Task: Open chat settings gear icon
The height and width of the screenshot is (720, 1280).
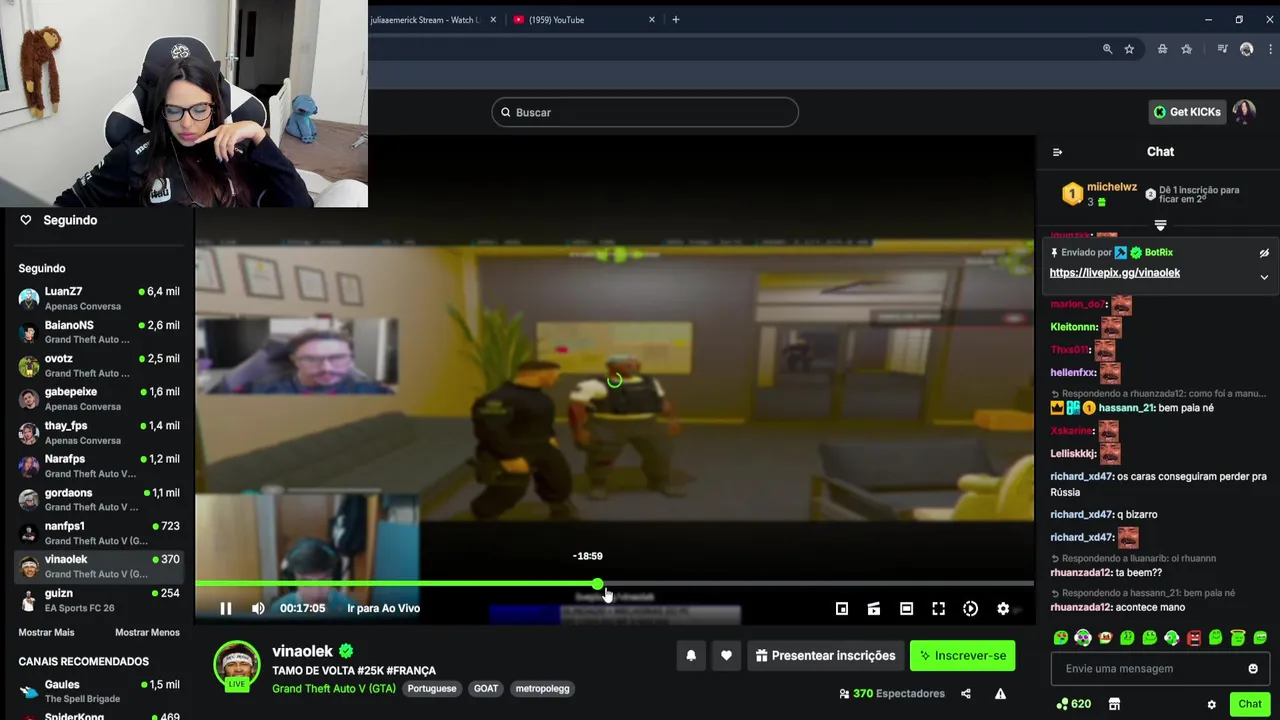Action: point(1212,704)
